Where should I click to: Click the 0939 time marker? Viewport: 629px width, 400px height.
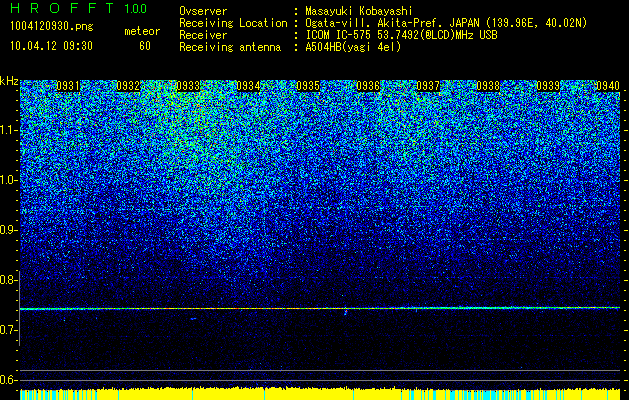pyautogui.click(x=548, y=86)
